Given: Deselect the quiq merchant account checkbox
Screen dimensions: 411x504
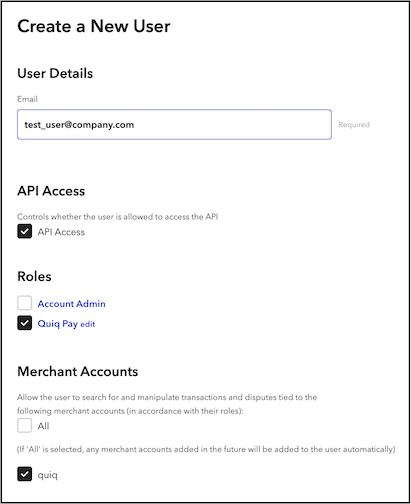Looking at the screenshot, I should tap(25, 474).
